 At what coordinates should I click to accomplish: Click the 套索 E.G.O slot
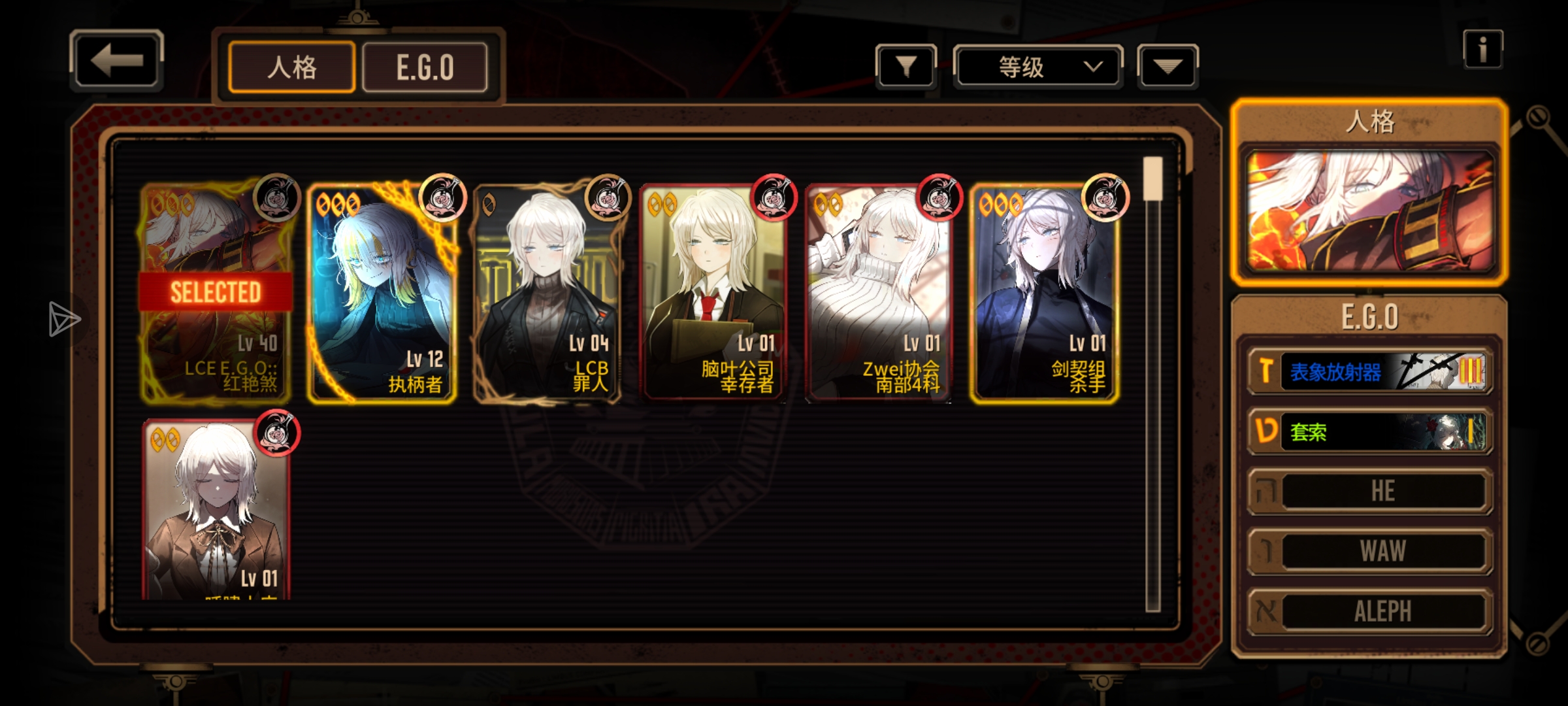pos(1370,431)
